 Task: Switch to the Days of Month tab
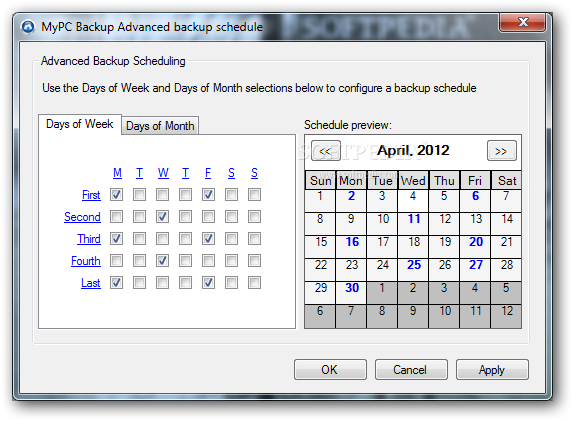point(160,126)
